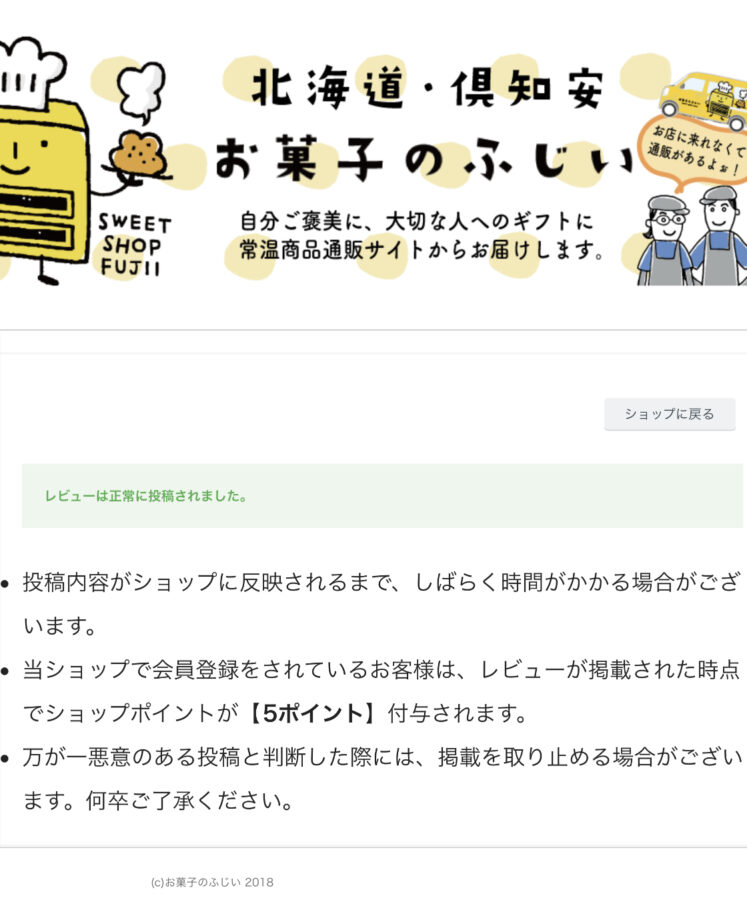Click the (c)お菓子のふじい 2018 copyright footer
747x900 pixels.
212,882
